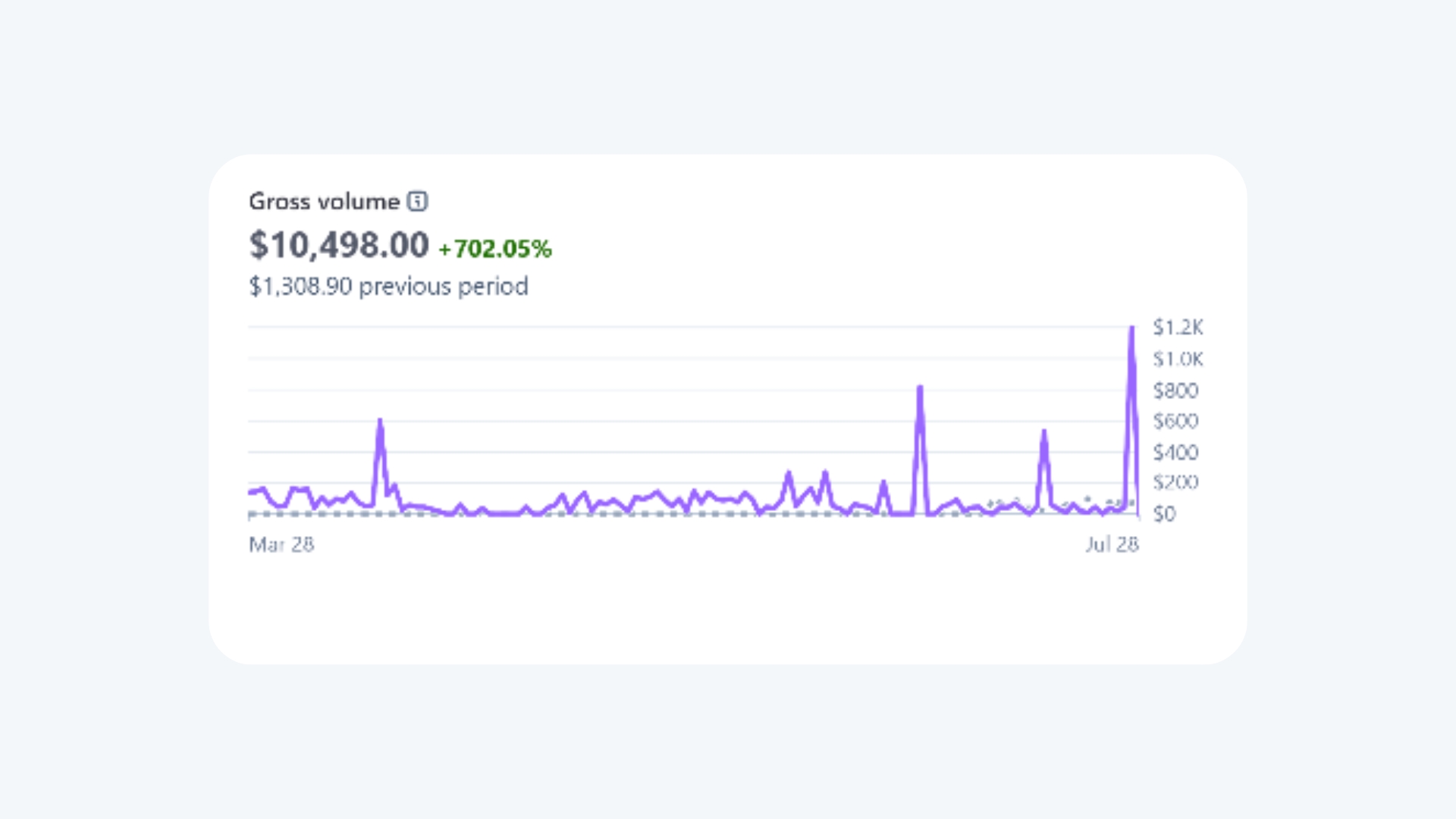
Task: Click the mid-July spike near $500
Action: pos(1044,433)
